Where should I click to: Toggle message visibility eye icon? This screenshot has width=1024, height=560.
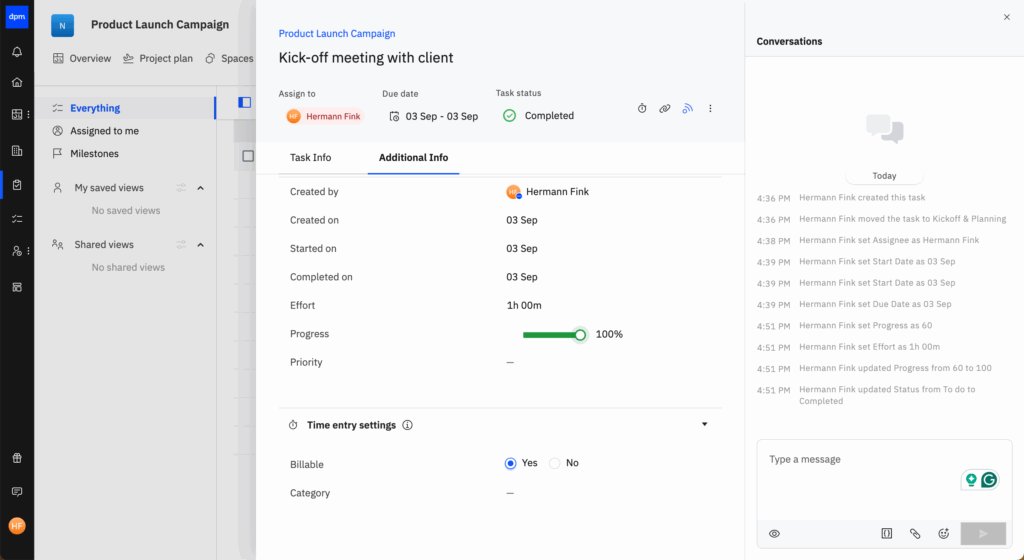[x=775, y=533]
